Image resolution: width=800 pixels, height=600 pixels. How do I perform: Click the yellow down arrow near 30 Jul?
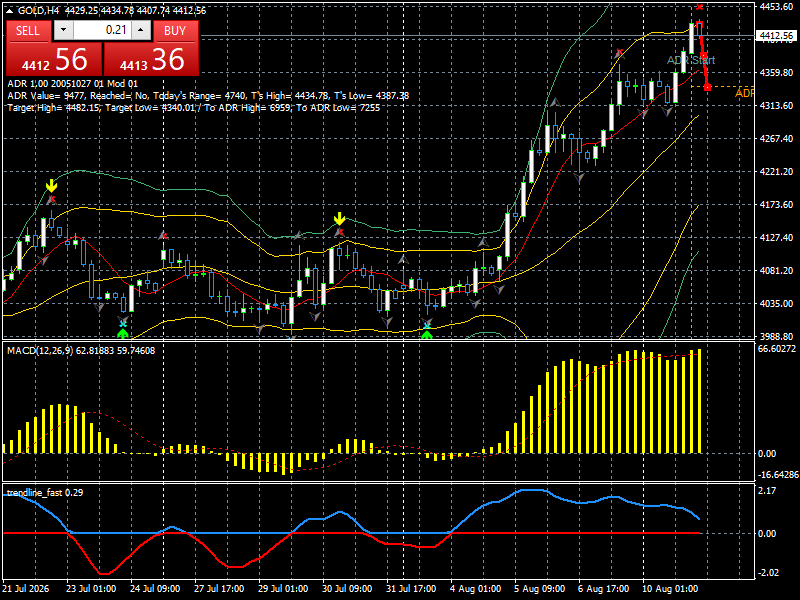[x=340, y=219]
